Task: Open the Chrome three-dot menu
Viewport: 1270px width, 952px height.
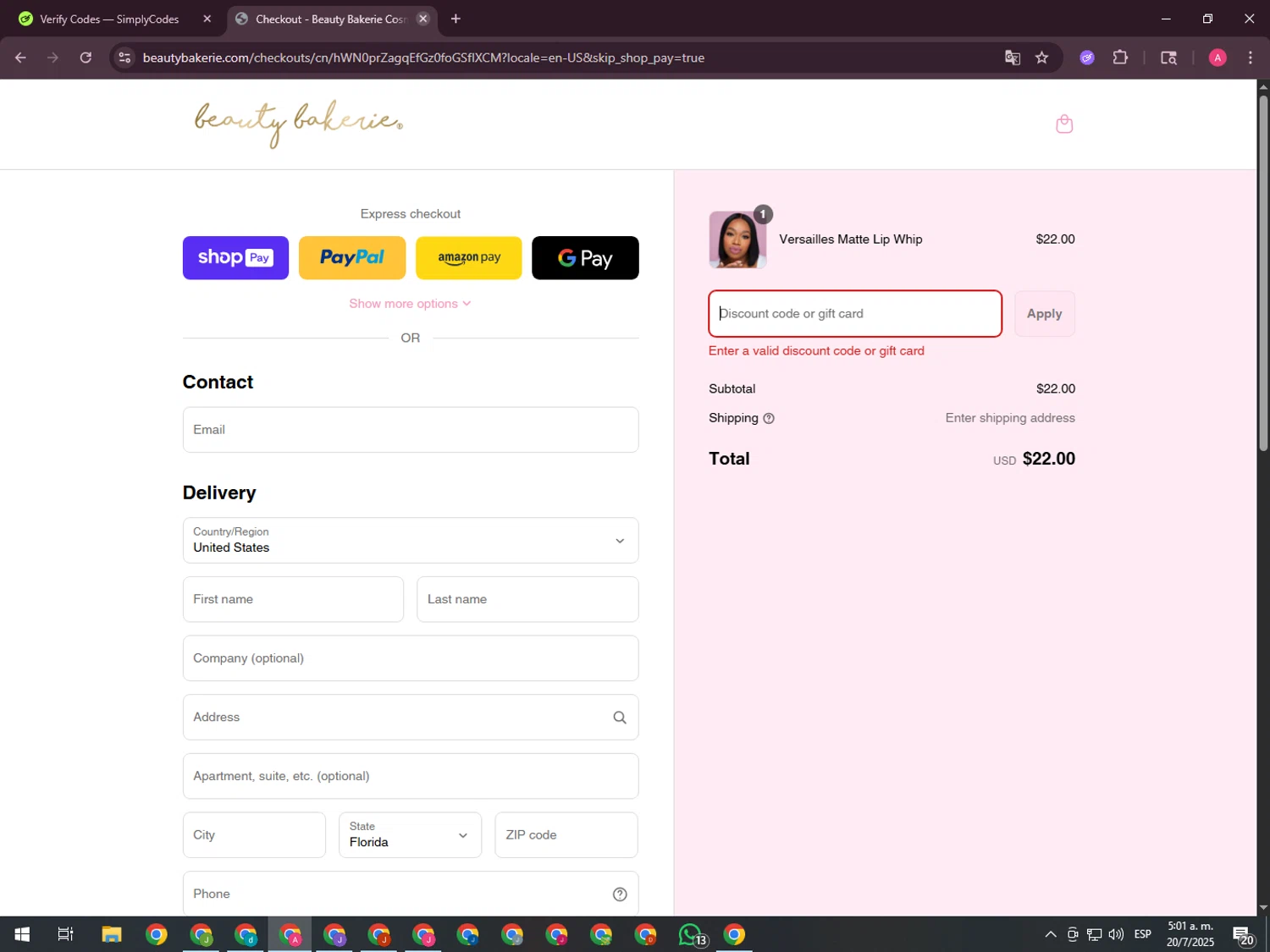Action: [x=1250, y=58]
